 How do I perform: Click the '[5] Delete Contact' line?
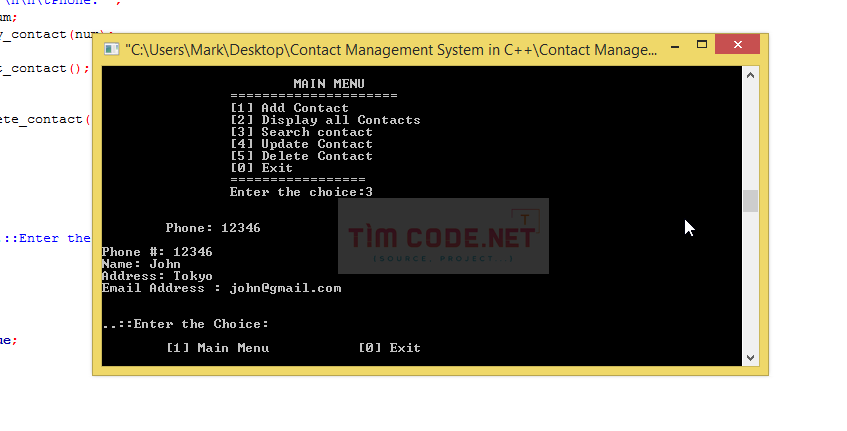click(x=301, y=156)
